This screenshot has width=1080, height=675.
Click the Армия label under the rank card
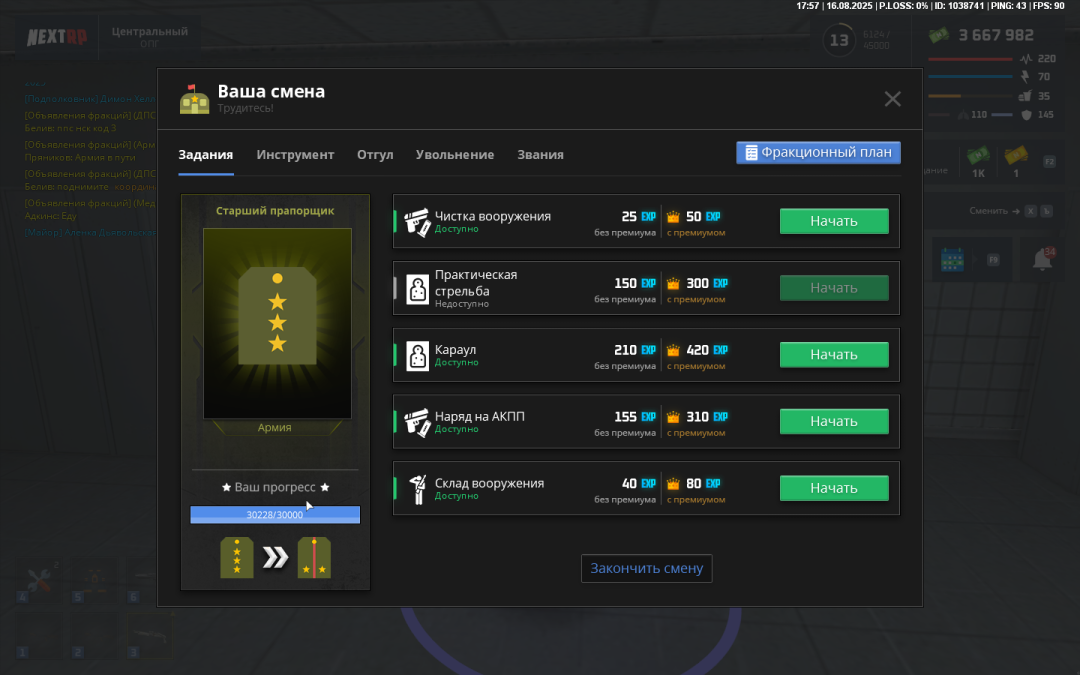pos(275,428)
